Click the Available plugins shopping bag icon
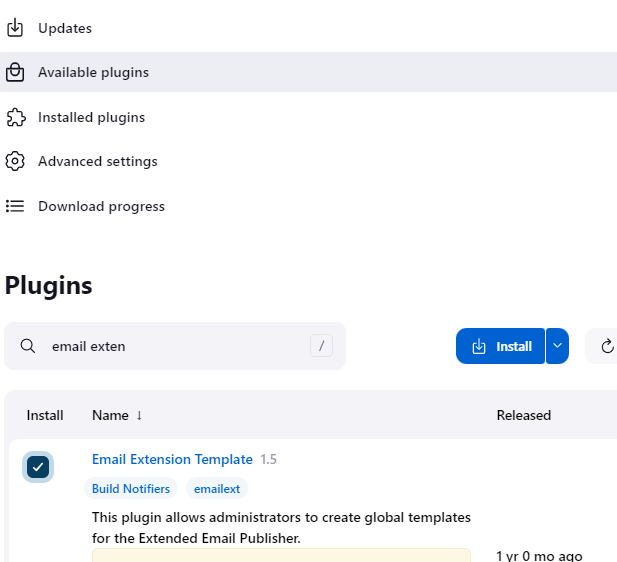617x562 pixels. [x=15, y=72]
